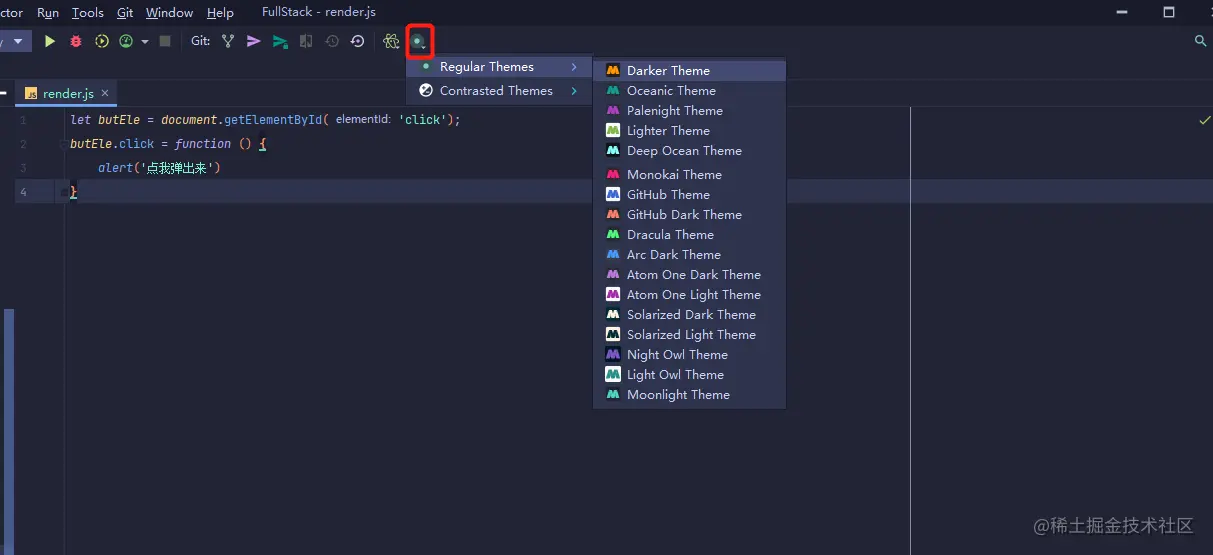Select Darker Theme
The image size is (1213, 555).
[689, 71]
